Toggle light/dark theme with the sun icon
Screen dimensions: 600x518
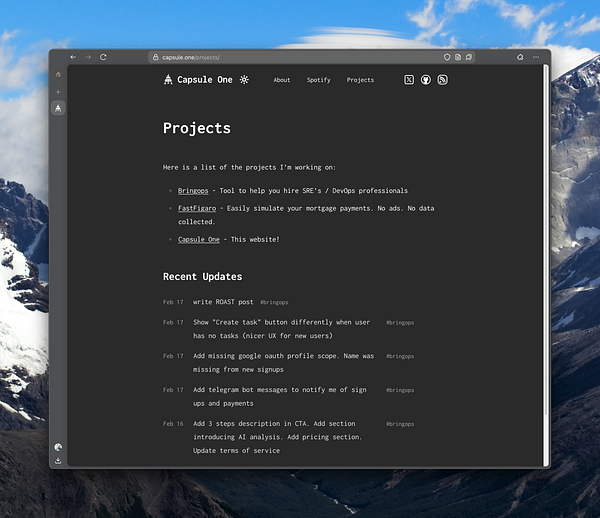244,80
